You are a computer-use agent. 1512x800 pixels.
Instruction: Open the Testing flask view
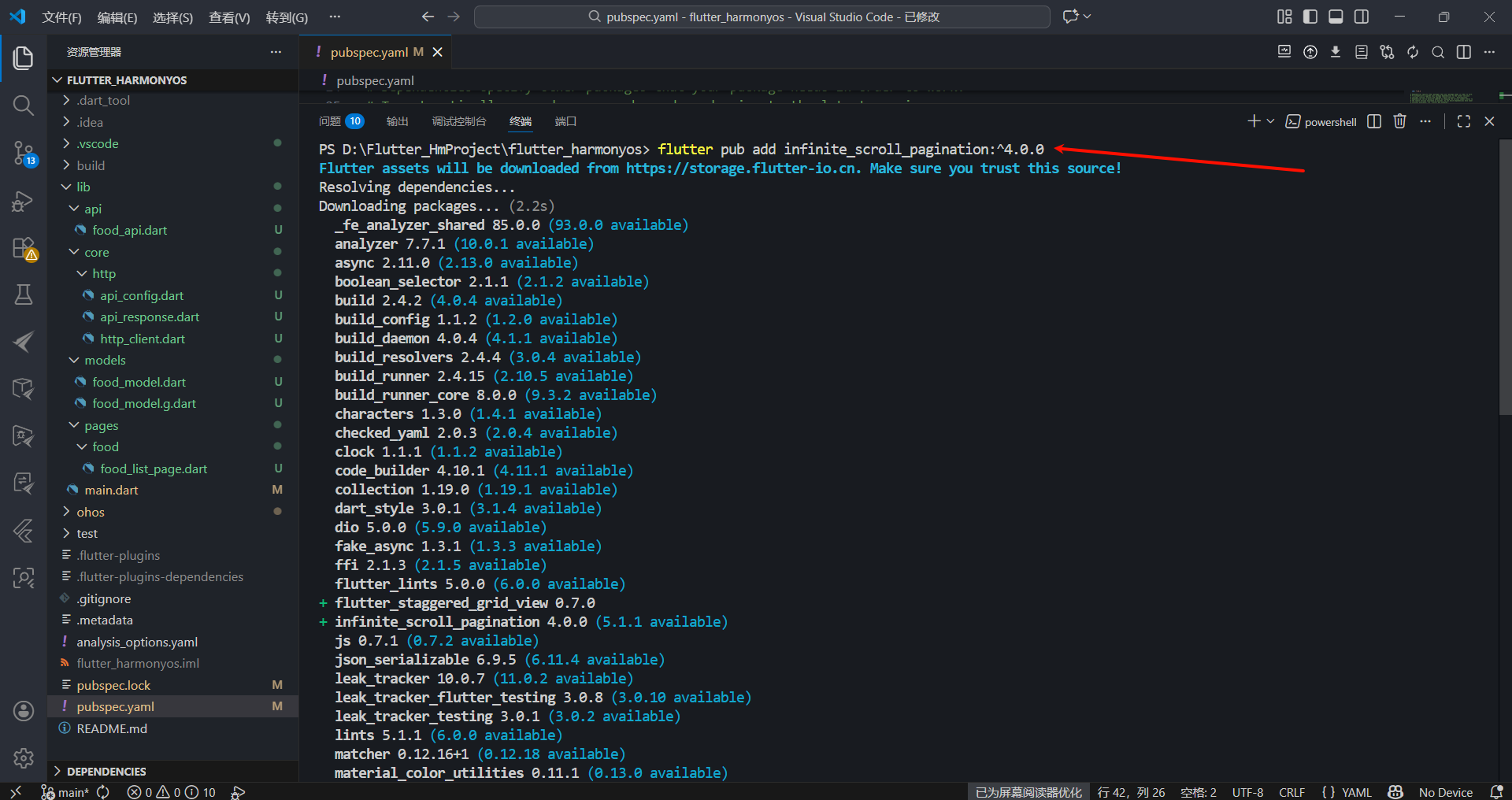pos(24,294)
